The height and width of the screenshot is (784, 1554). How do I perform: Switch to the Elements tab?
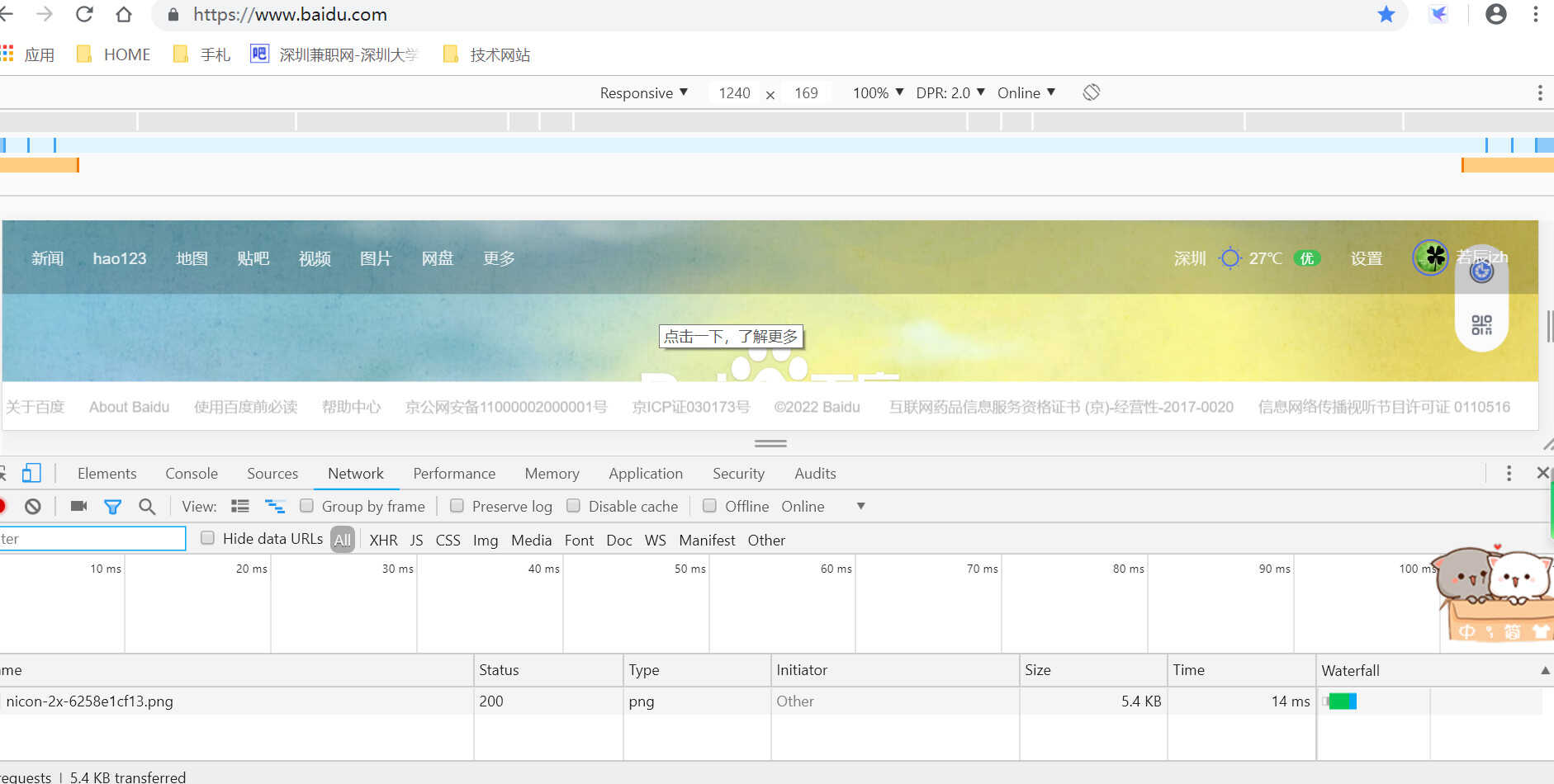pyautogui.click(x=107, y=473)
